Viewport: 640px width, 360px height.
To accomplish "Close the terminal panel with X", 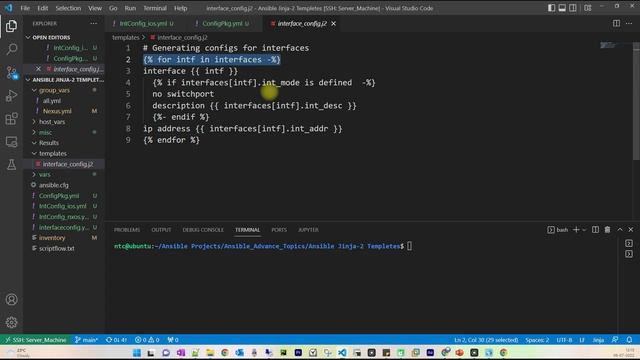I will tap(631, 230).
